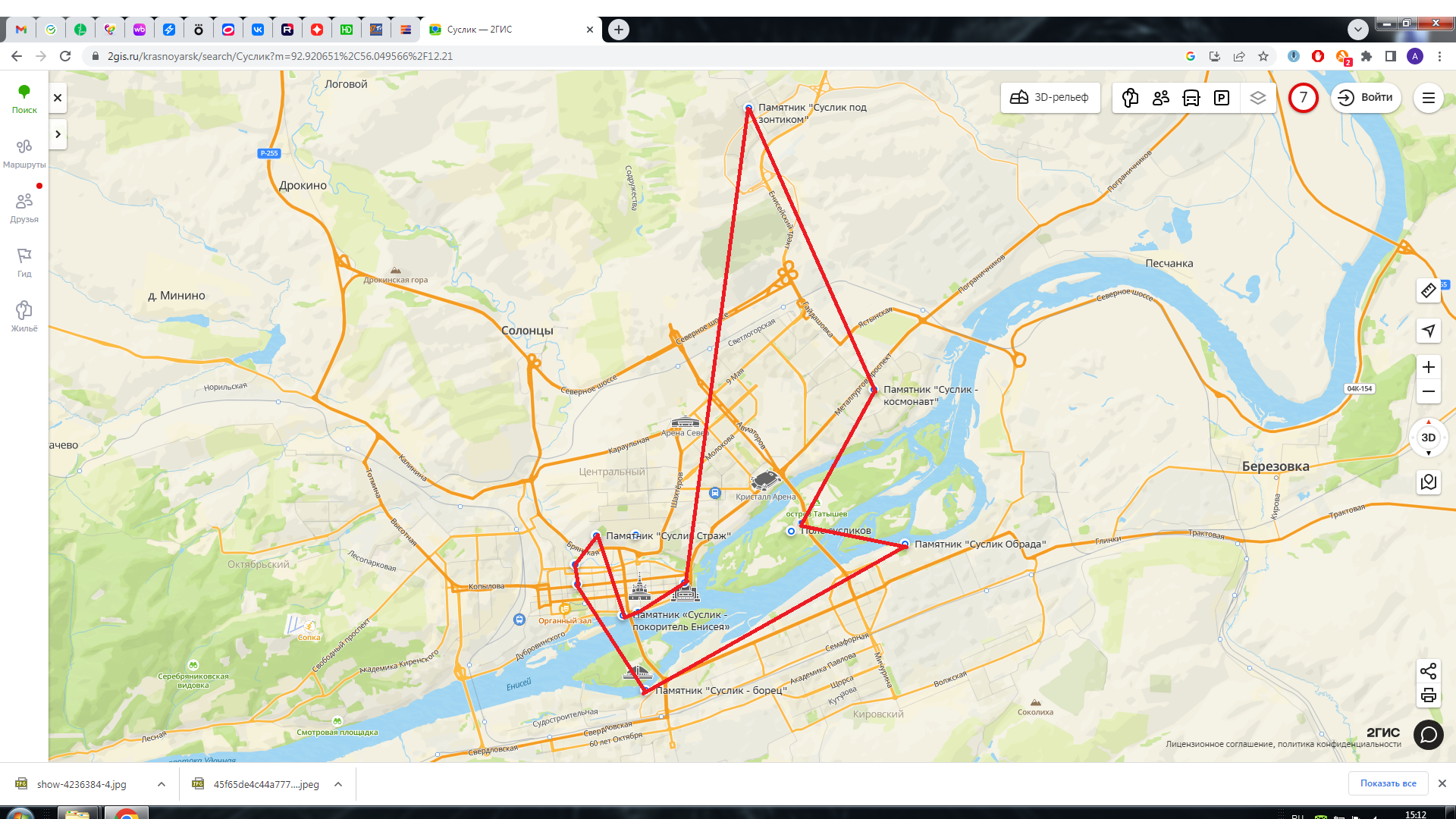Open the Chrome three-dot menu
This screenshot has height=819, width=1456.
coord(1439,56)
